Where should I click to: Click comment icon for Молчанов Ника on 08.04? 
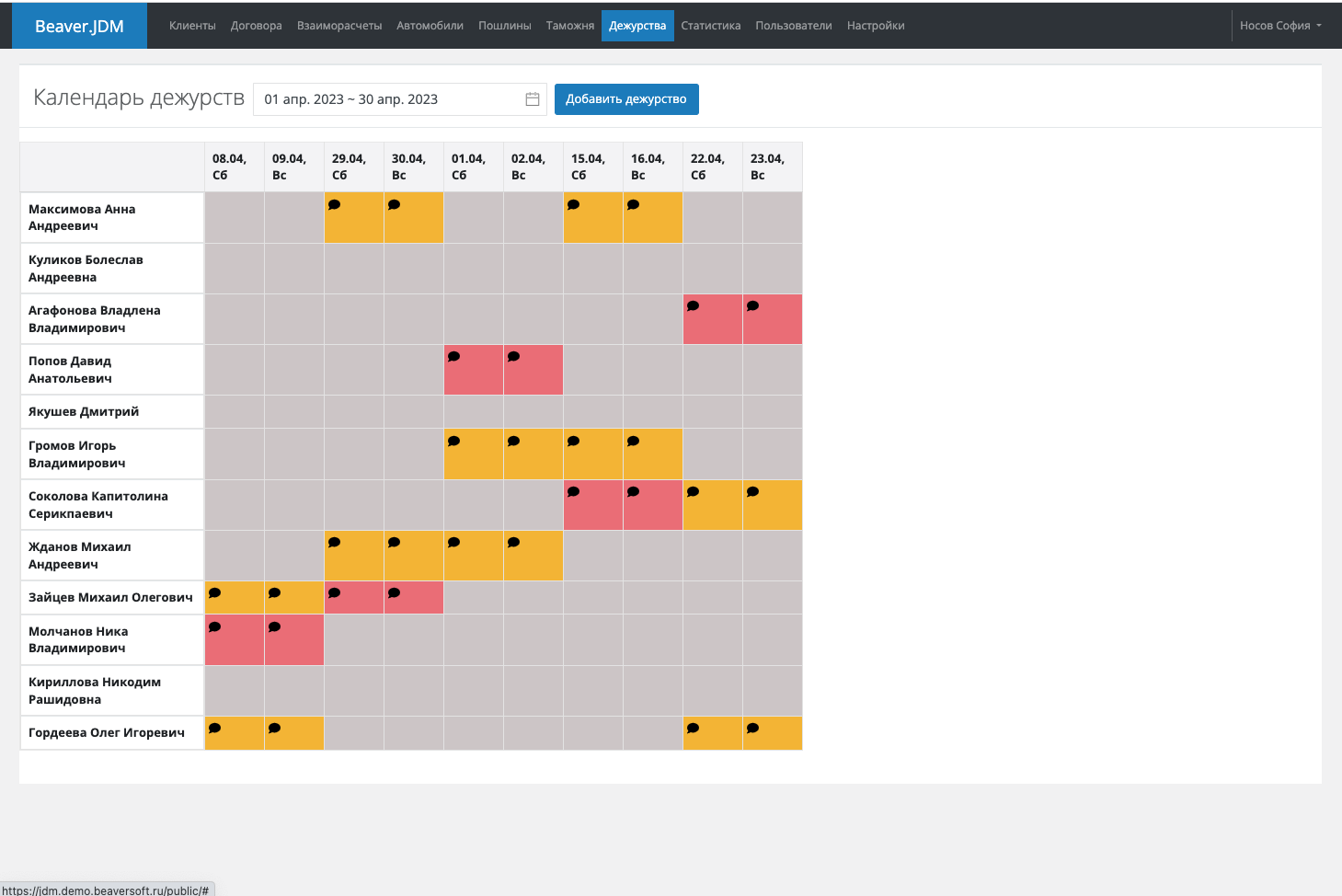215,627
